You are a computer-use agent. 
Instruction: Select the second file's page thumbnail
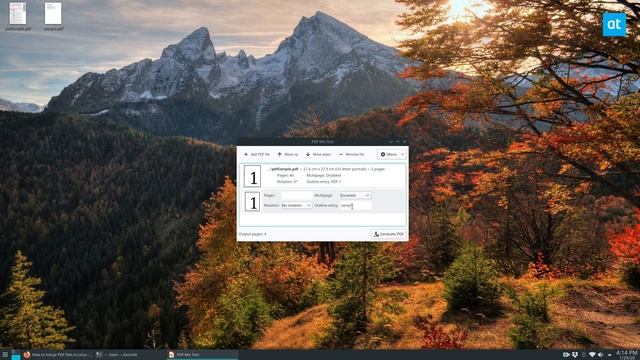coord(253,202)
